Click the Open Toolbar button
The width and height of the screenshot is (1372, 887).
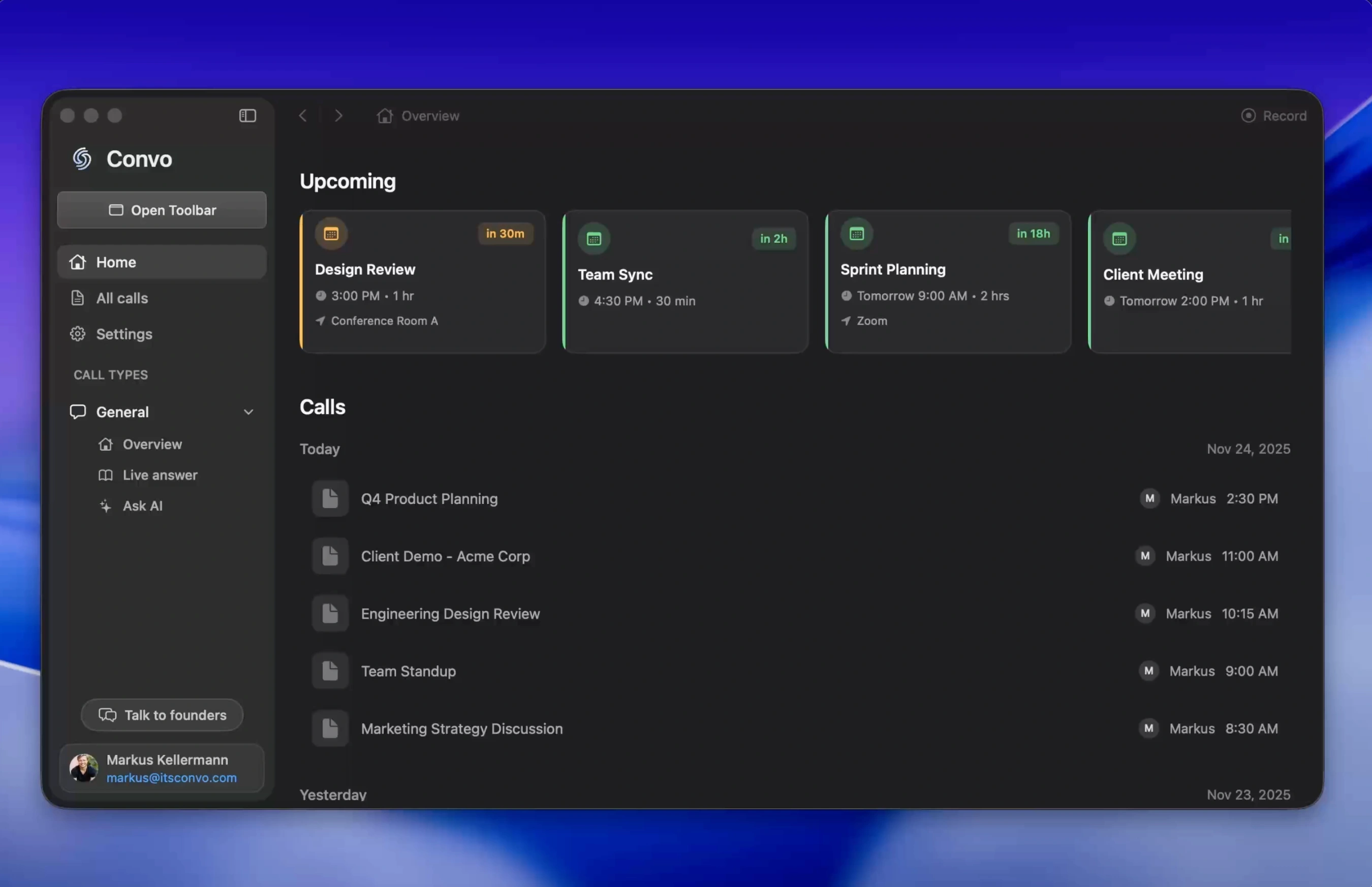pos(161,210)
